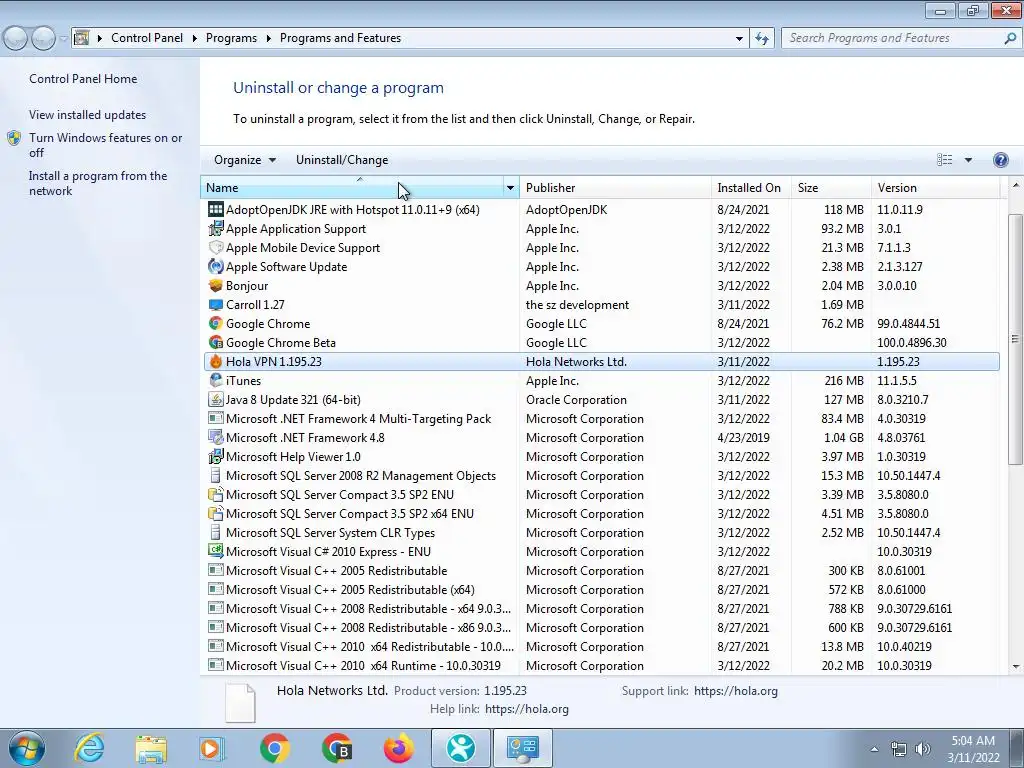Open View installed updates link
This screenshot has height=768, width=1024.
point(88,115)
